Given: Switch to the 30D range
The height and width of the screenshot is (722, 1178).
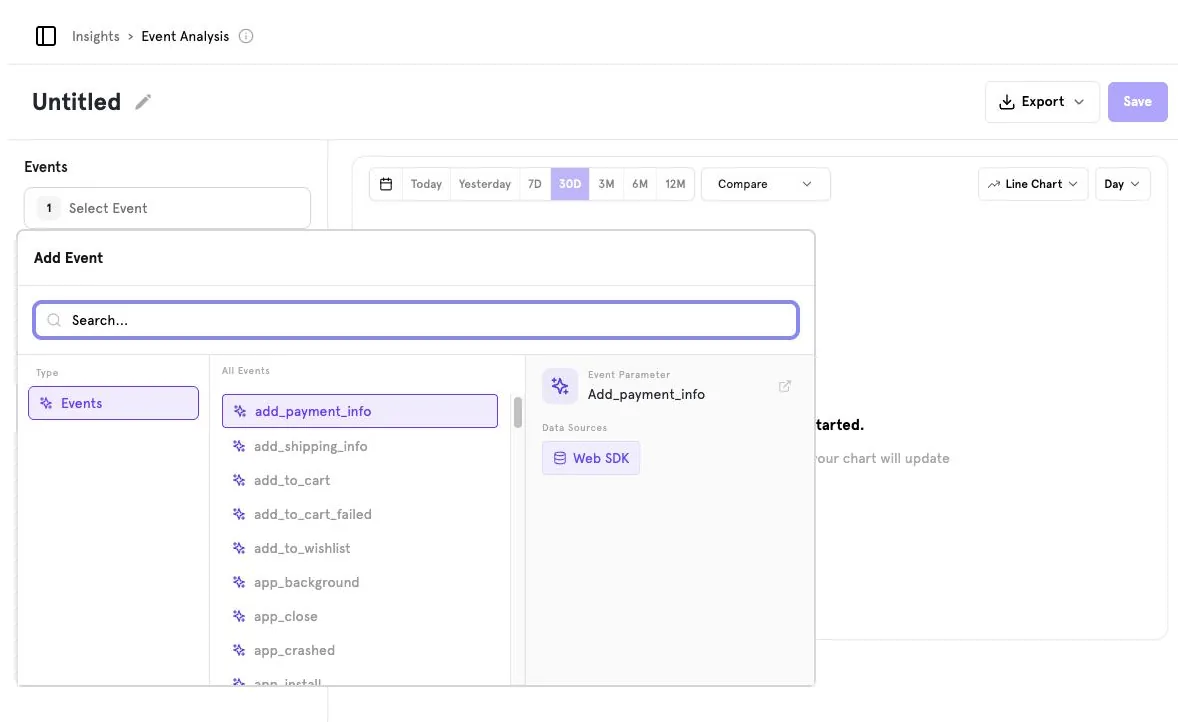Looking at the screenshot, I should tap(569, 184).
